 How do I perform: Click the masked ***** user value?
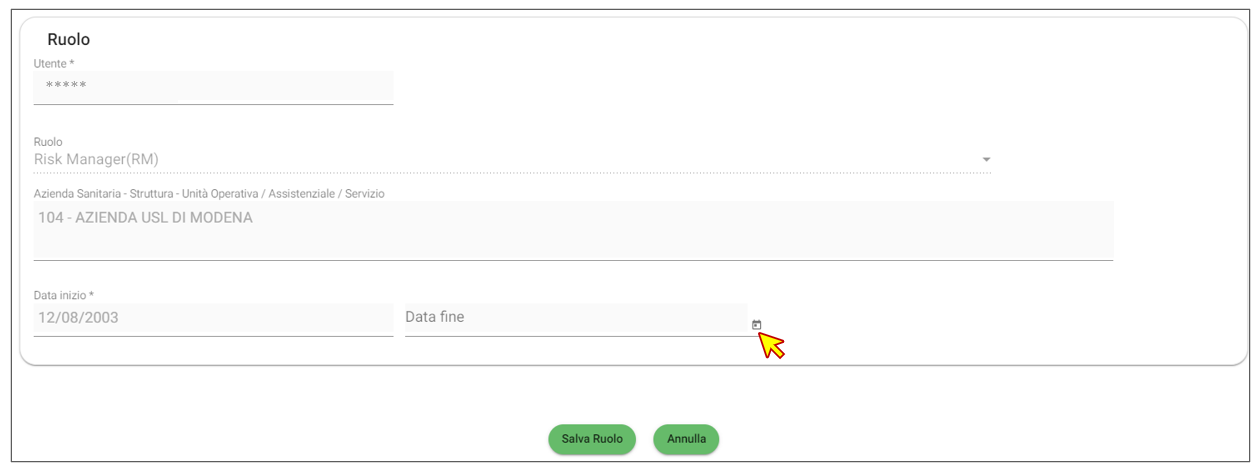click(x=66, y=86)
